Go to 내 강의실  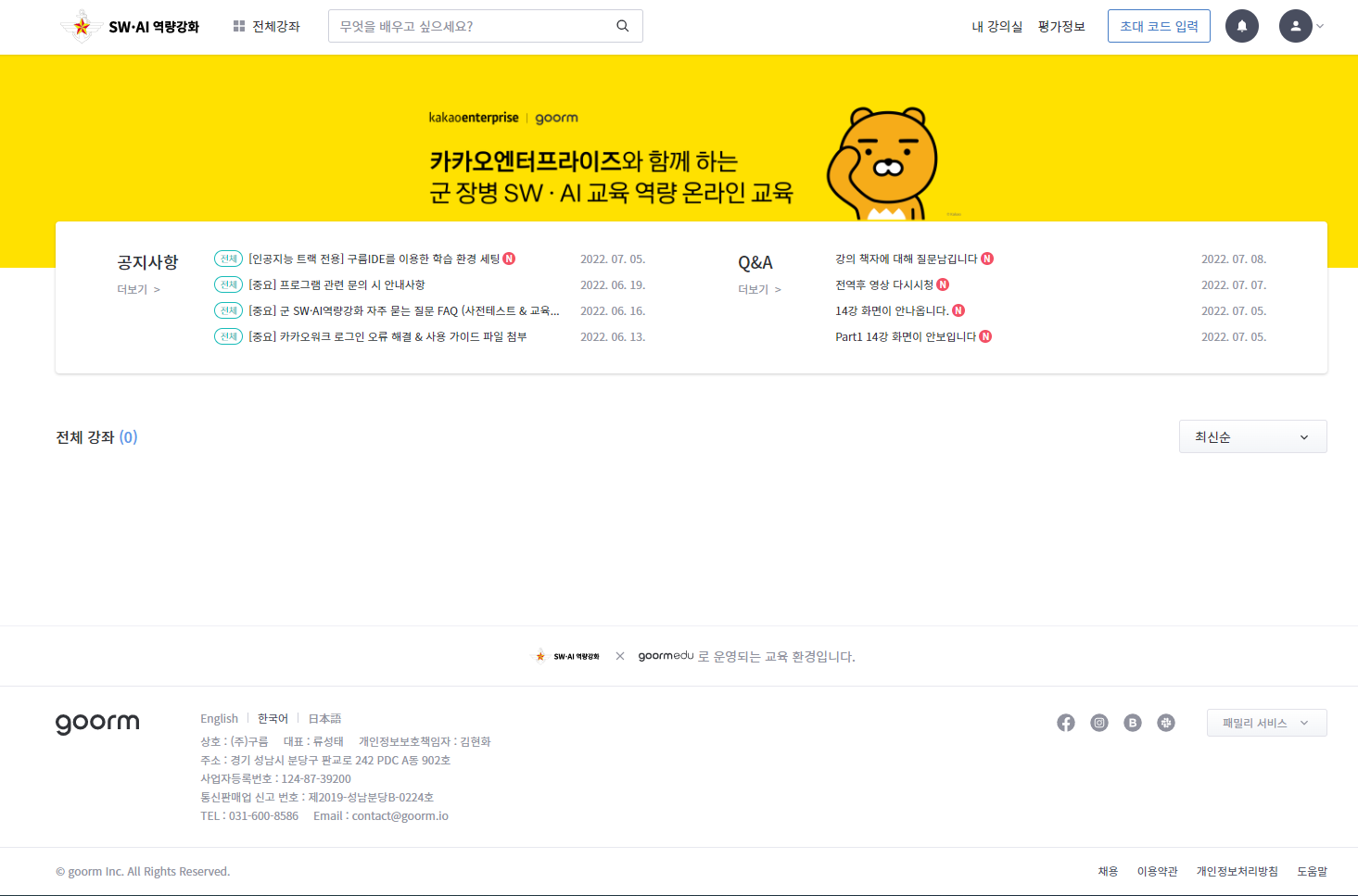pyautogui.click(x=996, y=27)
